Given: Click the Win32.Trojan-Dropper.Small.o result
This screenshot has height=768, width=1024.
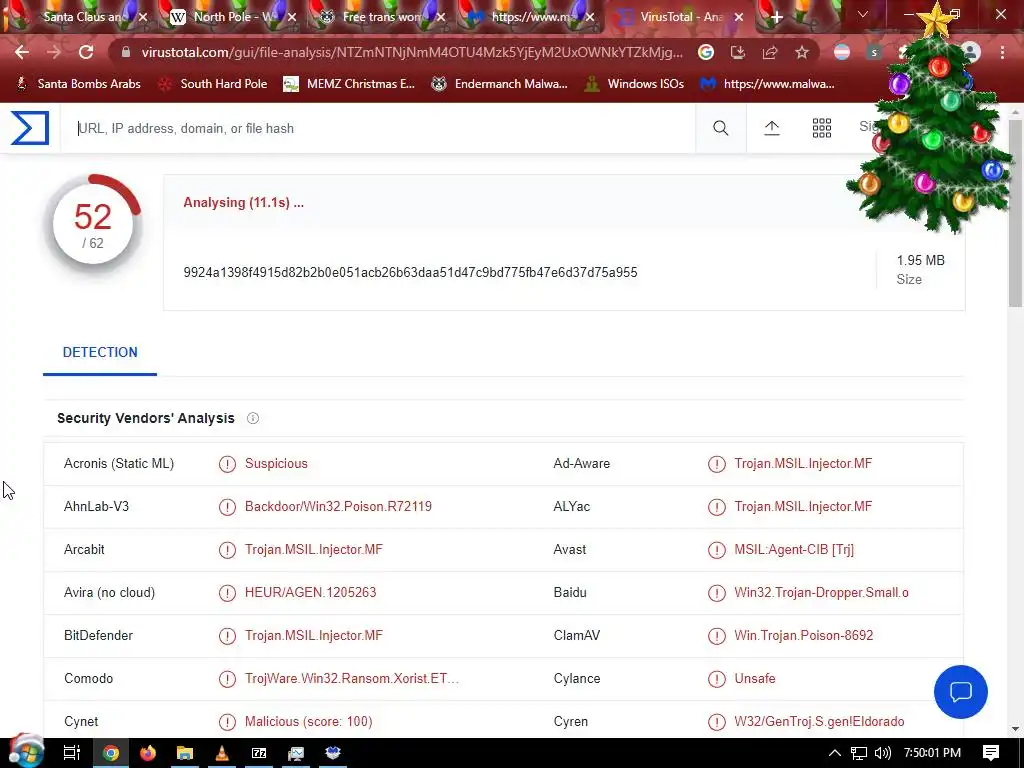Looking at the screenshot, I should click(821, 593).
